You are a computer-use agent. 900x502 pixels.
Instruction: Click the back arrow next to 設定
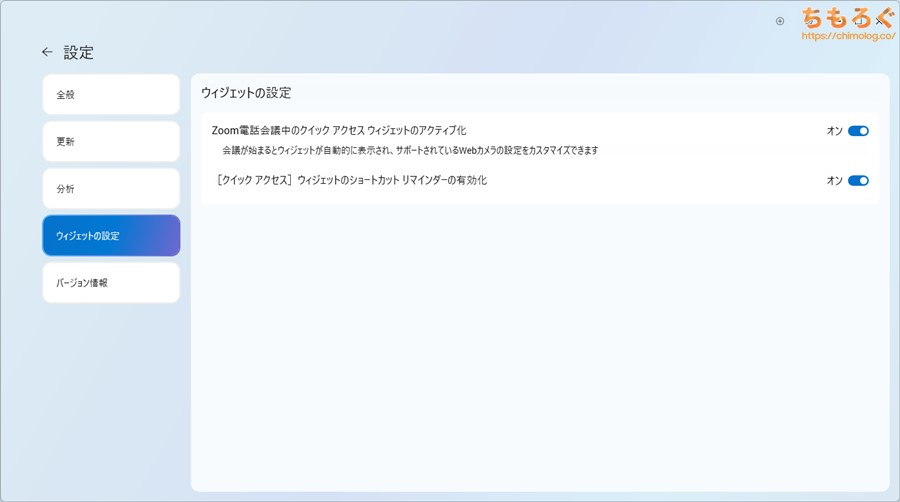pos(47,52)
